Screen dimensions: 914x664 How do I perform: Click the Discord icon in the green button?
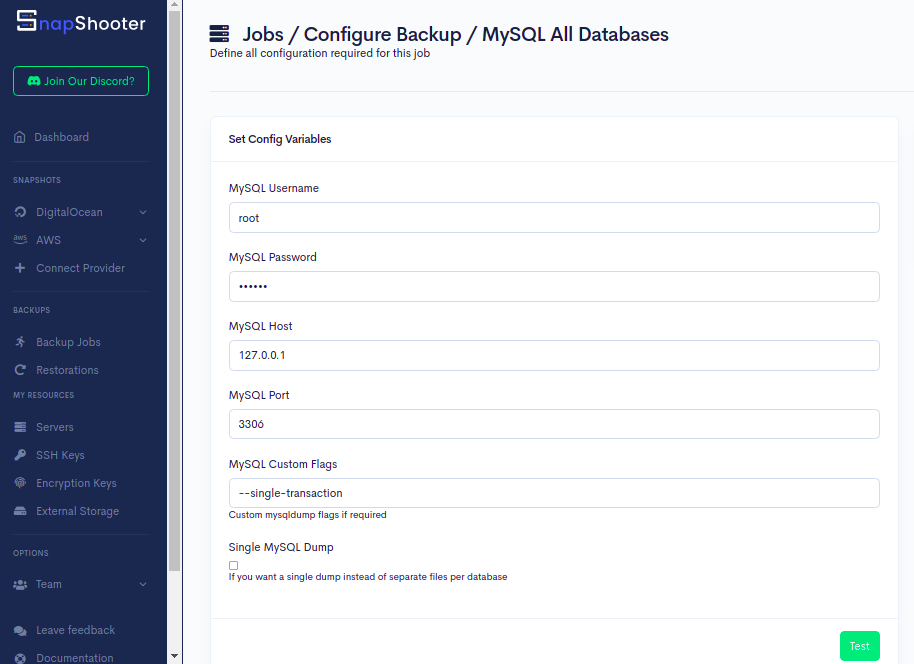(34, 81)
